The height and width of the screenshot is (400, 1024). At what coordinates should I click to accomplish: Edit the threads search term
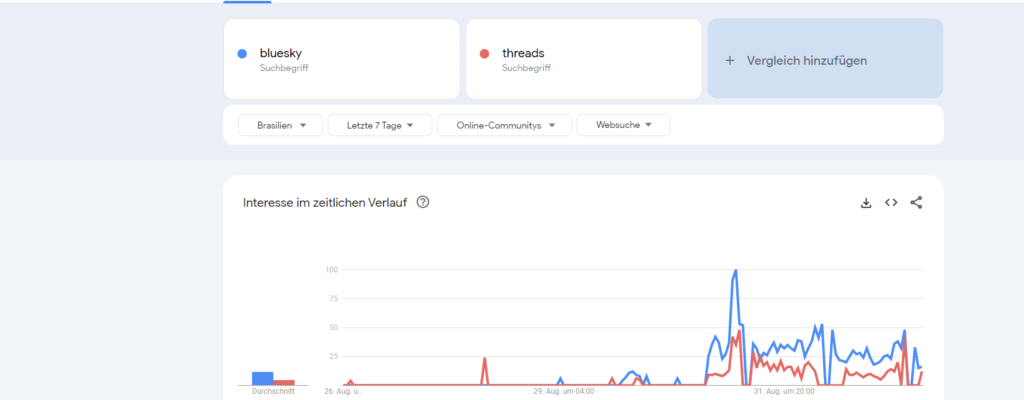point(523,53)
